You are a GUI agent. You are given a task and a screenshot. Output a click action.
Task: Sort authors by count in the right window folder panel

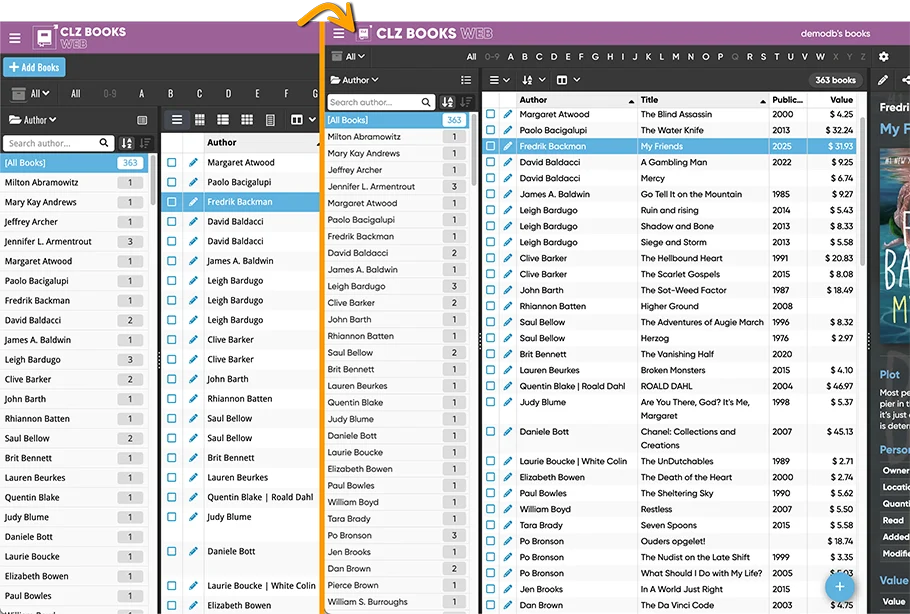pos(465,102)
